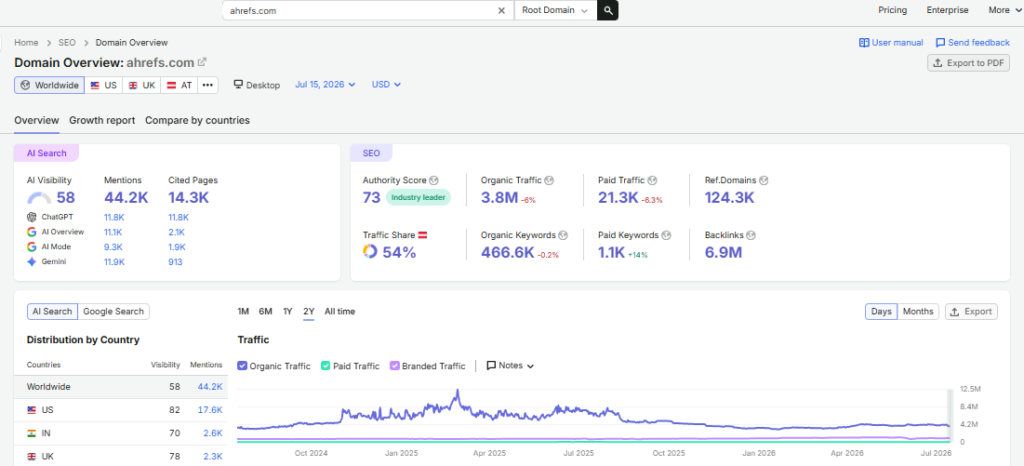Click the ChatGPT logo icon
The image size is (1024, 466).
click(31, 217)
